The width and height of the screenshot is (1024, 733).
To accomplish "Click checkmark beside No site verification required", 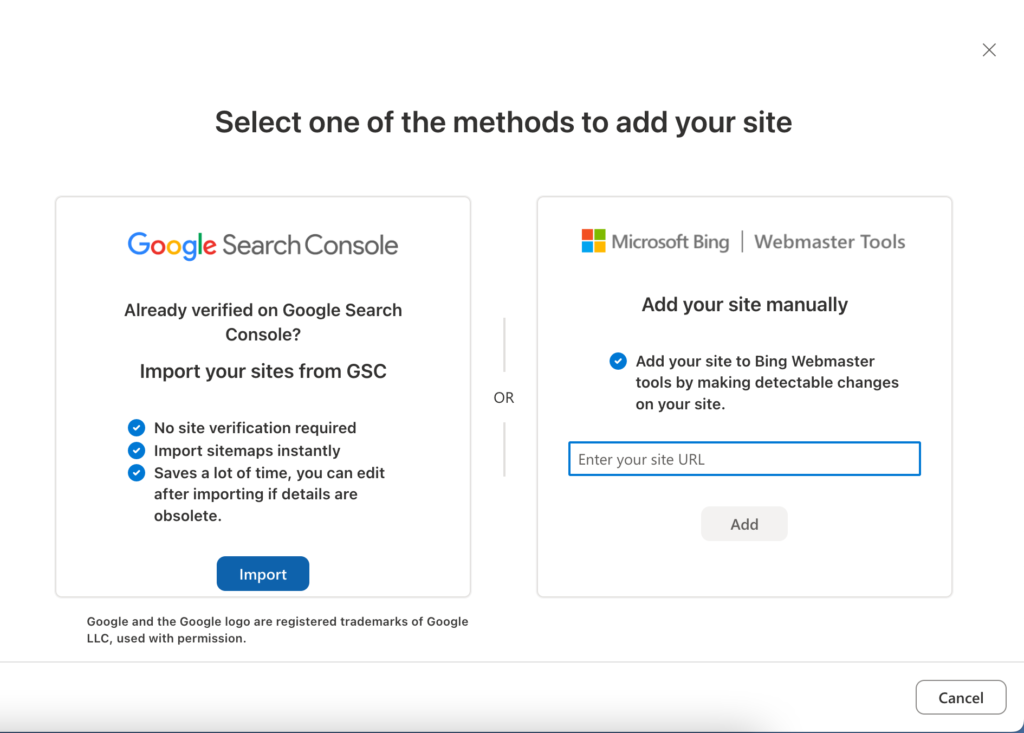I will coord(137,428).
